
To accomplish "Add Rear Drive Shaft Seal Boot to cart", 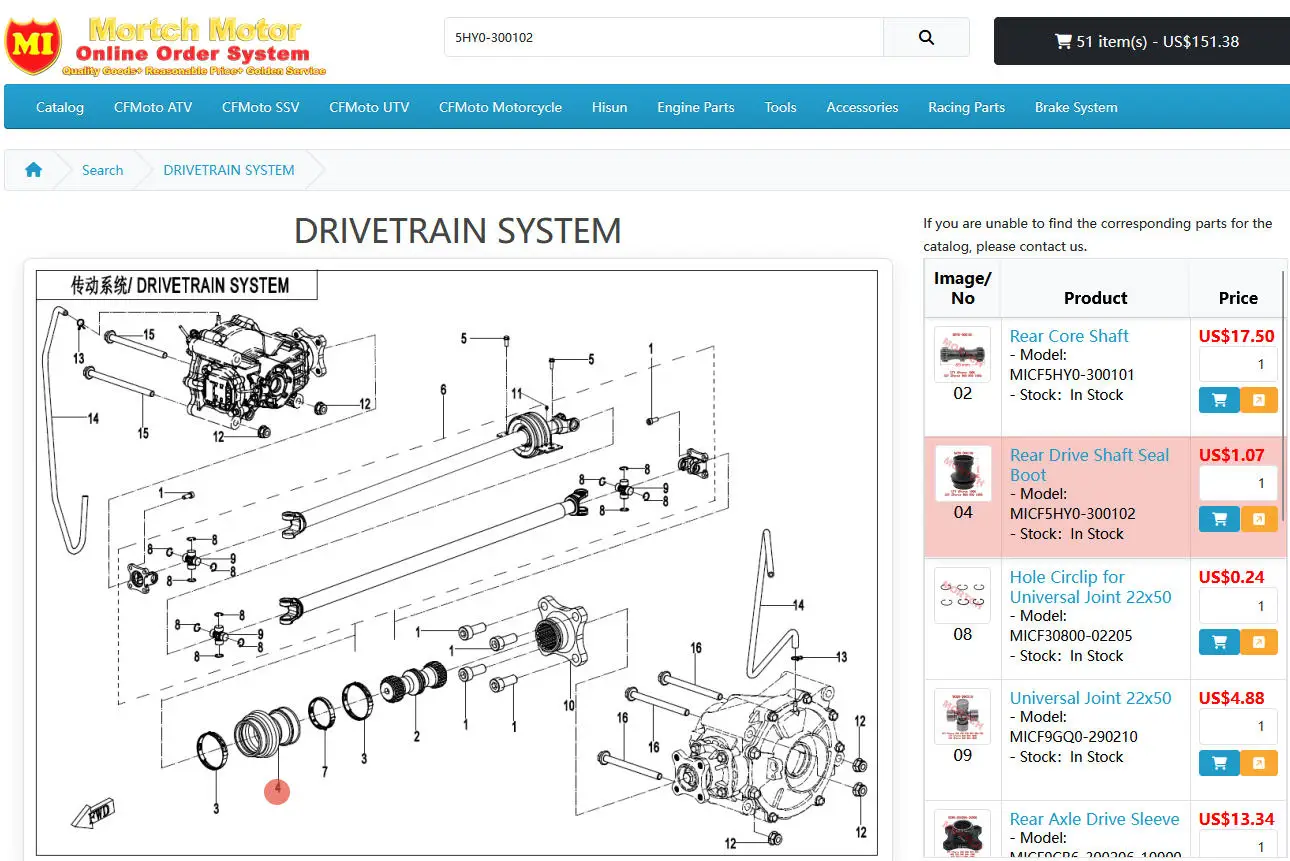I will [1219, 519].
